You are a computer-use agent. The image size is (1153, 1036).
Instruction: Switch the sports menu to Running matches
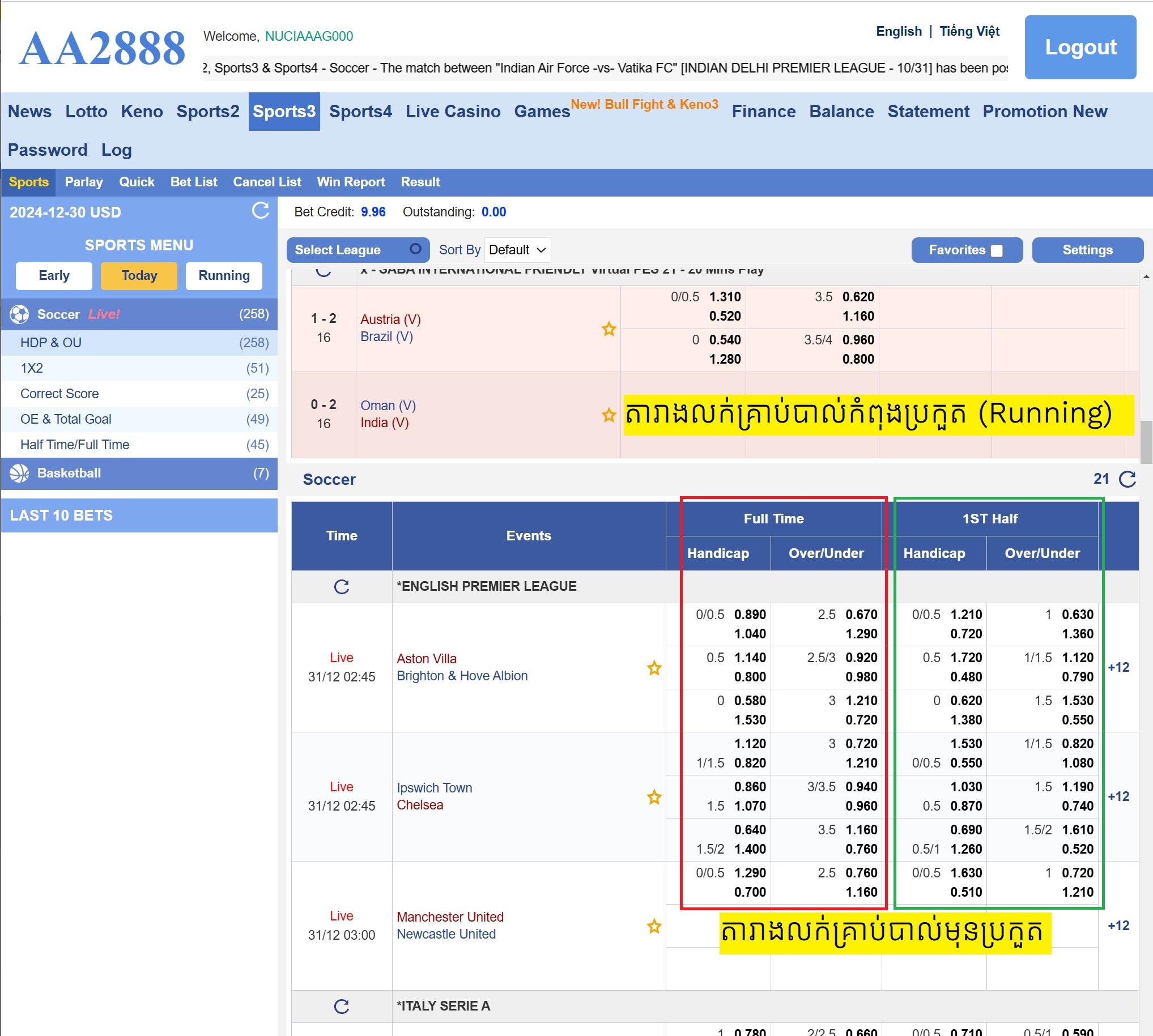click(x=224, y=275)
